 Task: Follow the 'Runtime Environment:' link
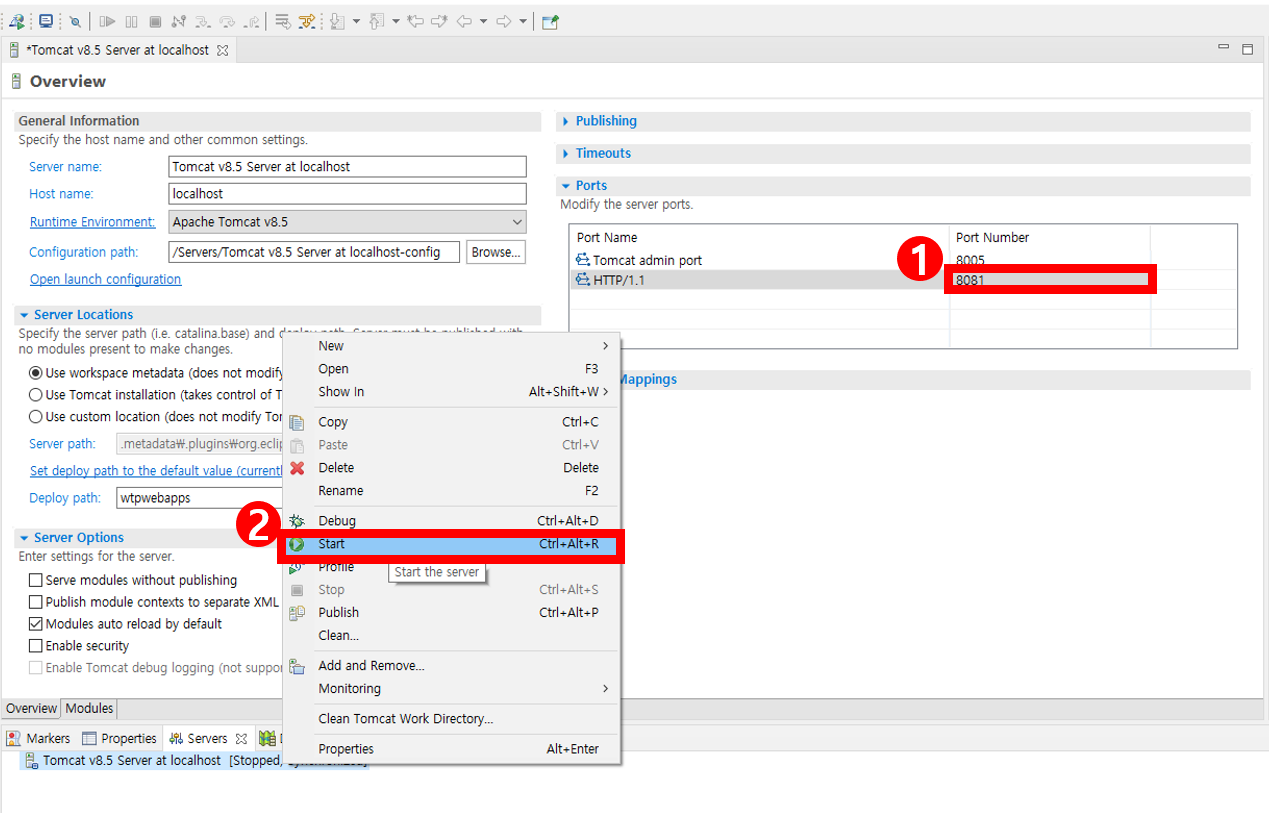point(93,222)
